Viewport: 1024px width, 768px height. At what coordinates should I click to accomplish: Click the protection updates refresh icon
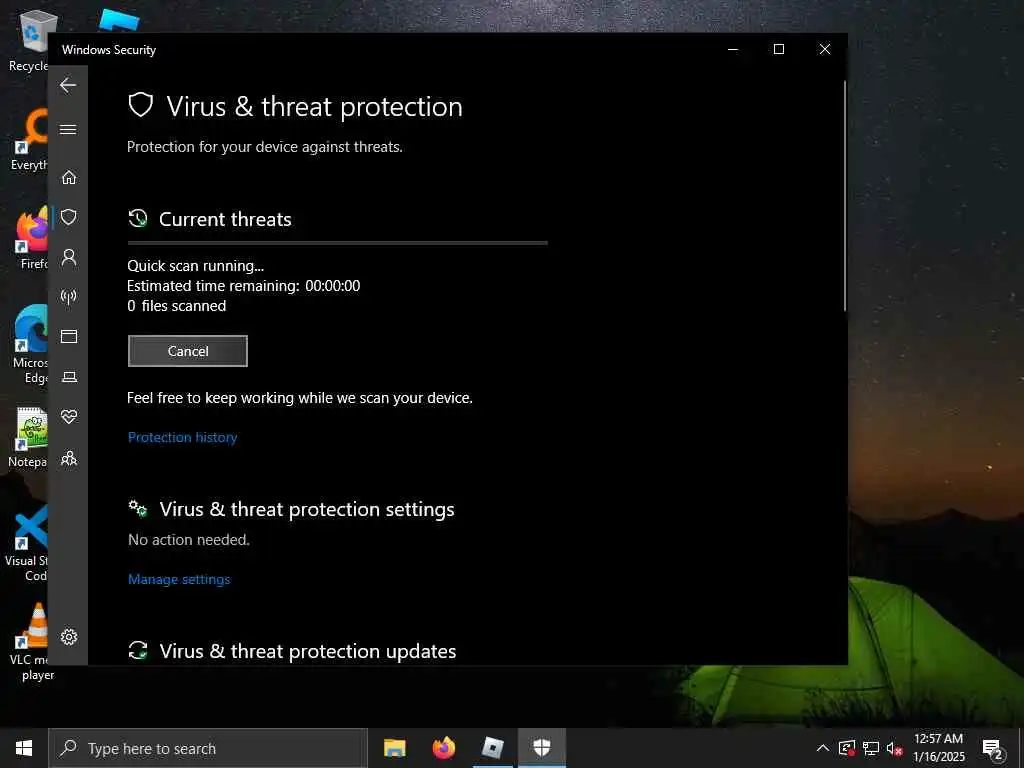coord(138,650)
